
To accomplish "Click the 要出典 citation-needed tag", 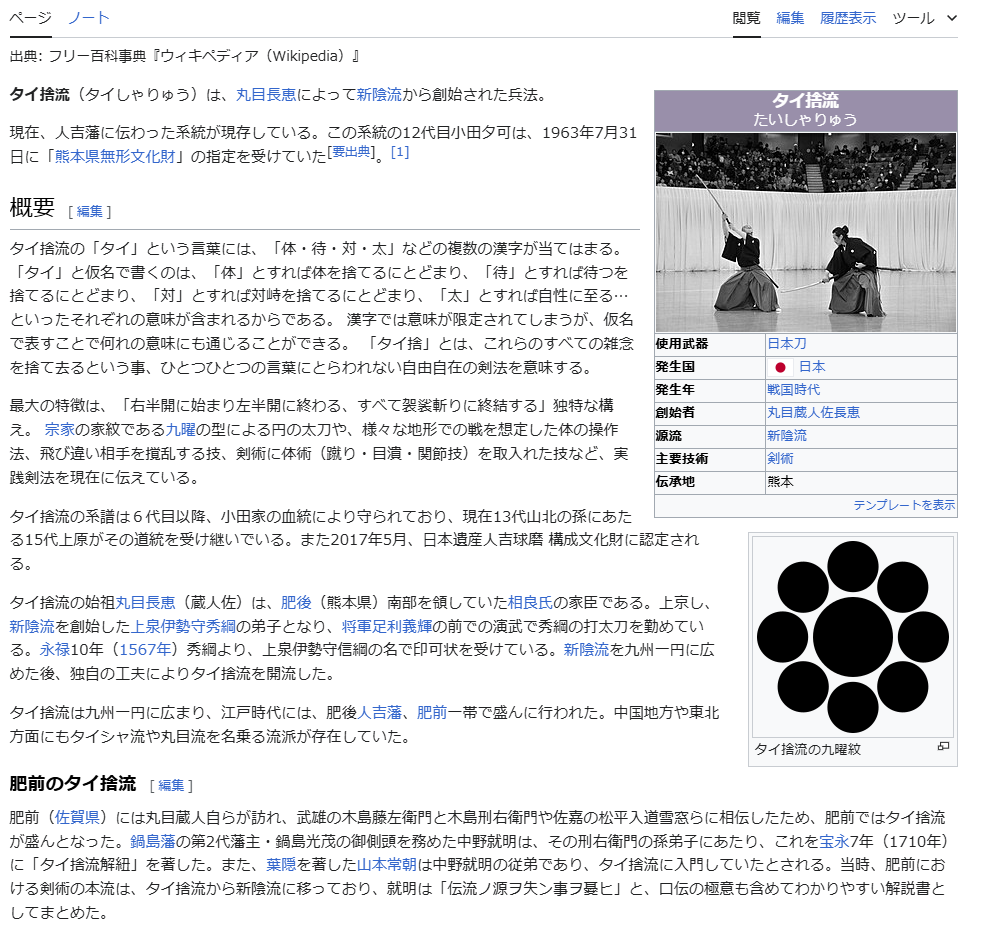I will 352,151.
